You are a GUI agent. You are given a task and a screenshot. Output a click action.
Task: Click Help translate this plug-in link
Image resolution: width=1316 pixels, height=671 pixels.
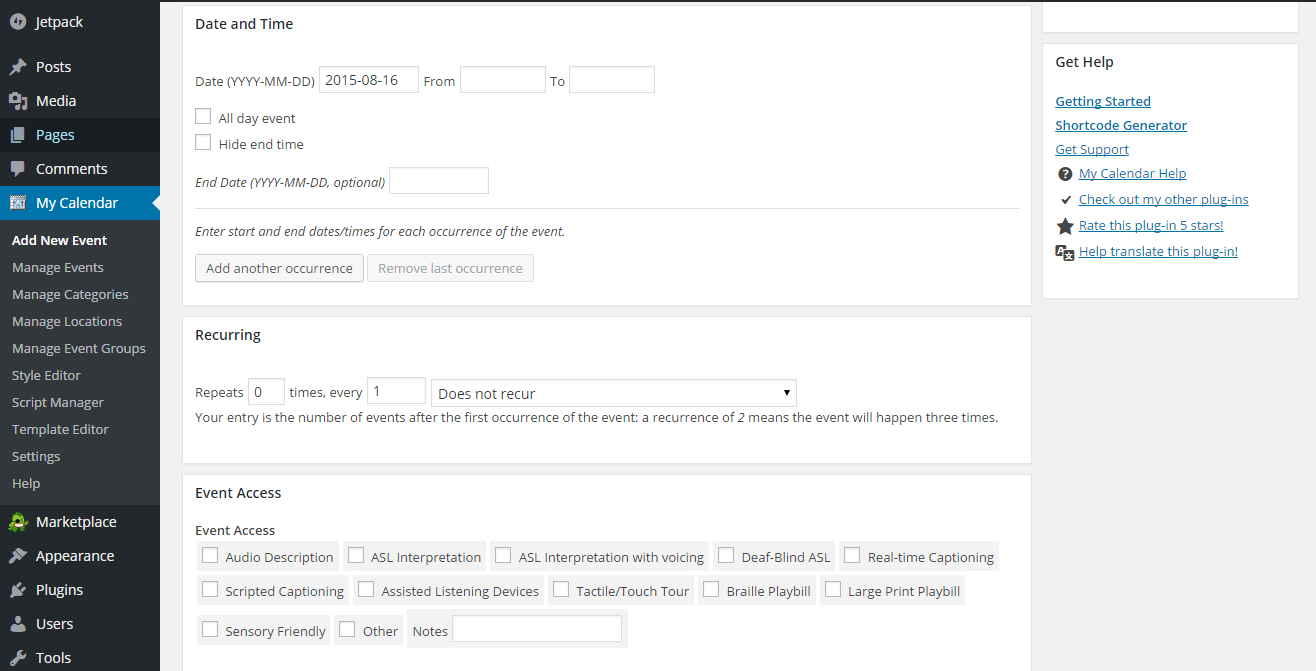(x=1158, y=251)
